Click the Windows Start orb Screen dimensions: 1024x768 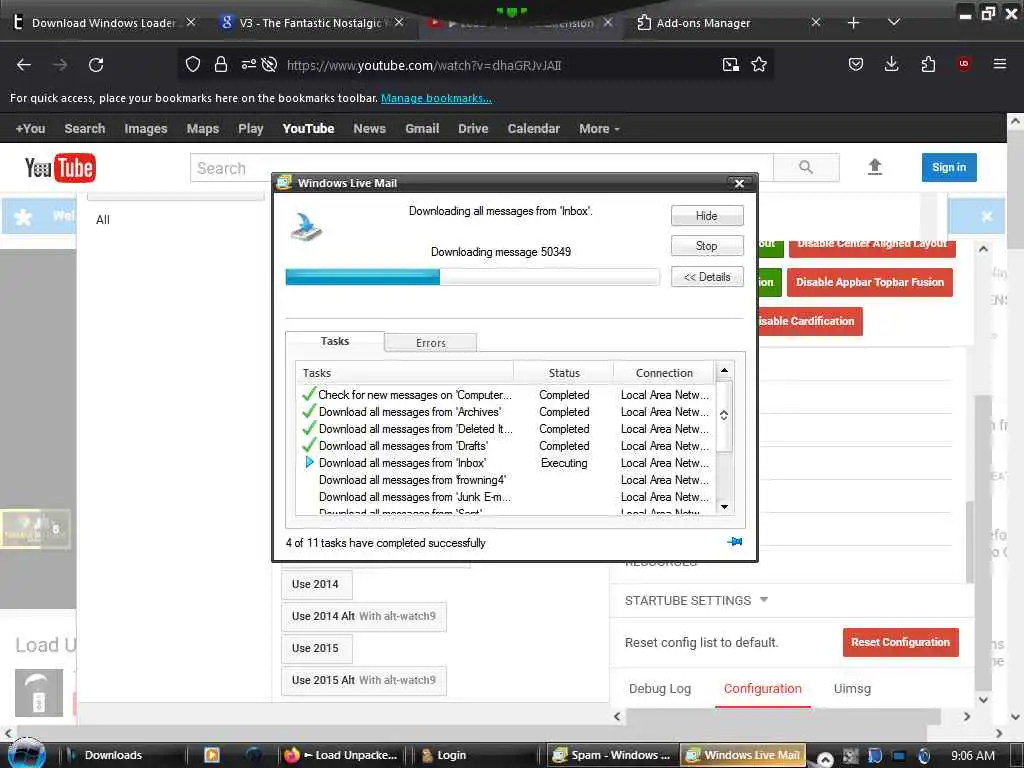tap(26, 754)
